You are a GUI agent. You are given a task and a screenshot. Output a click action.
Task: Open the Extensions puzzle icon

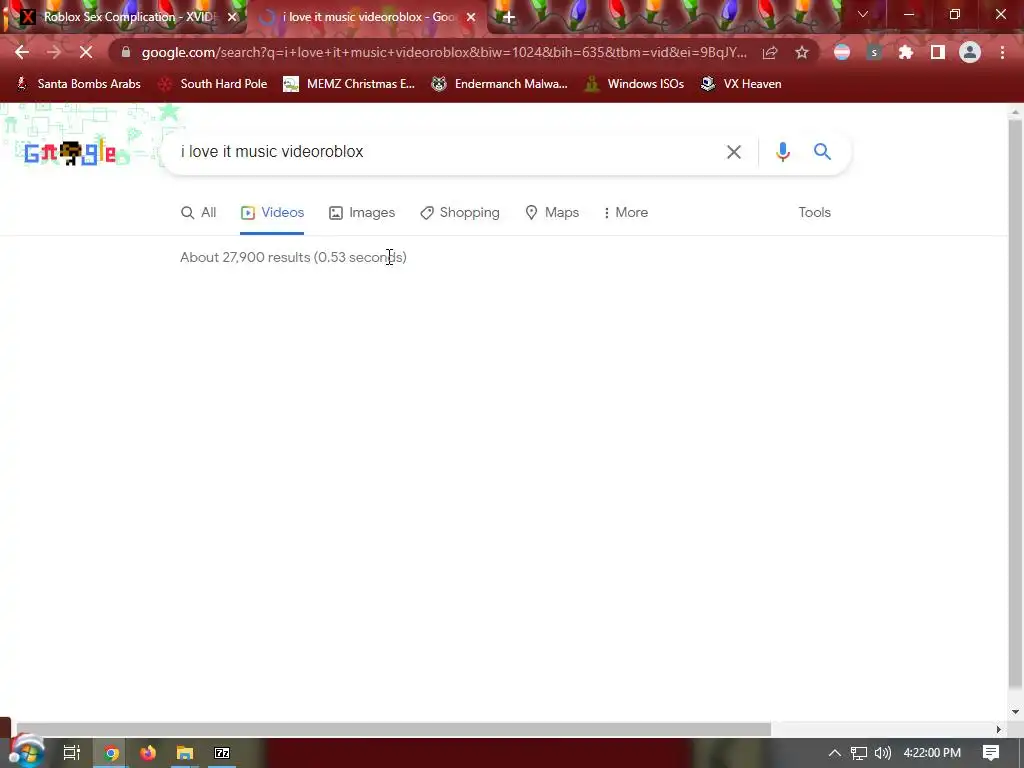[x=906, y=52]
